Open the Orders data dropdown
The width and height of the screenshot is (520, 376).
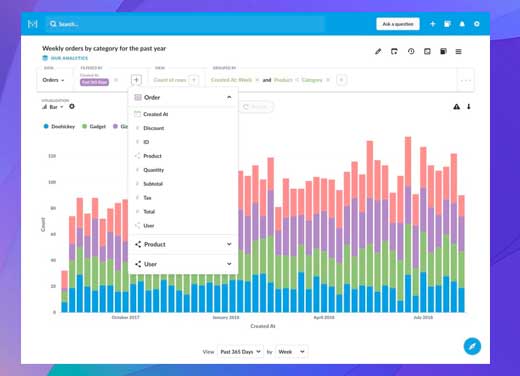(x=53, y=80)
